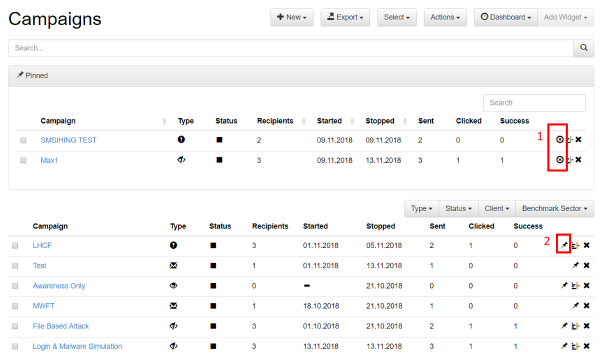Viewport: 600px width, 360px height.
Task: Delete the Test campaign
Action: click(x=587, y=265)
